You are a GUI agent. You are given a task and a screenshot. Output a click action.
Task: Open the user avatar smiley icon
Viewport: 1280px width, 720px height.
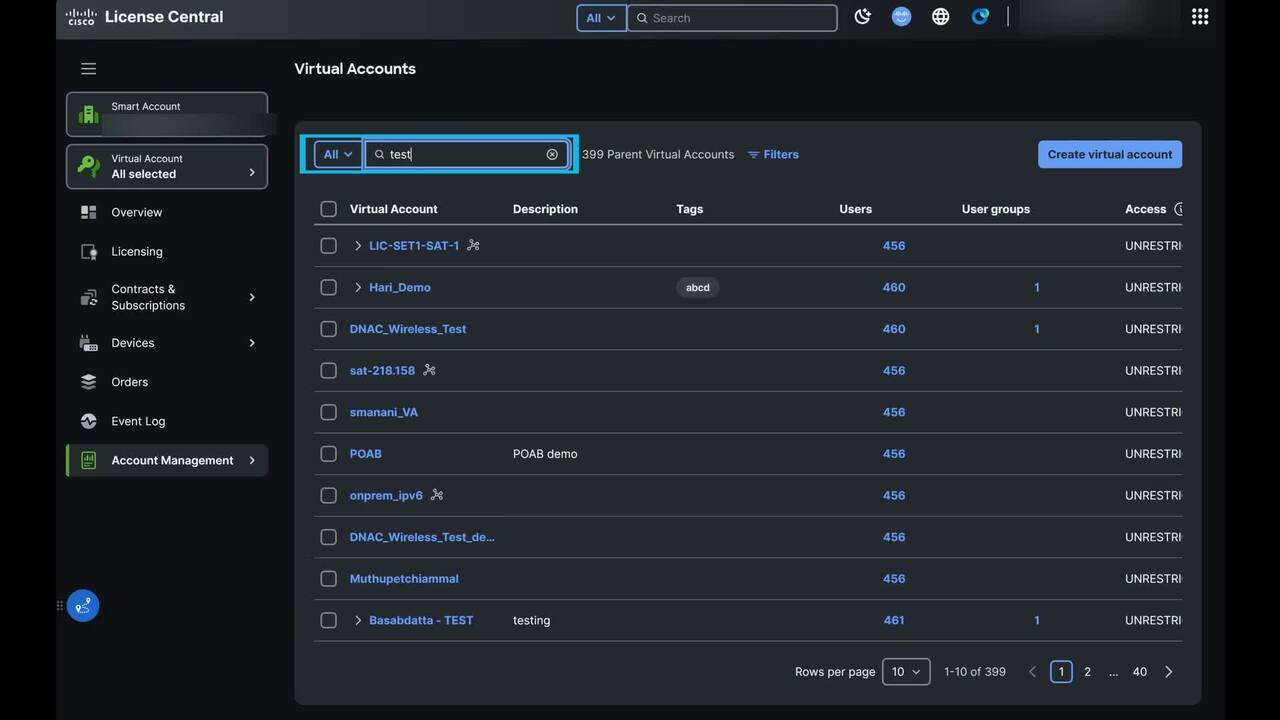click(901, 17)
